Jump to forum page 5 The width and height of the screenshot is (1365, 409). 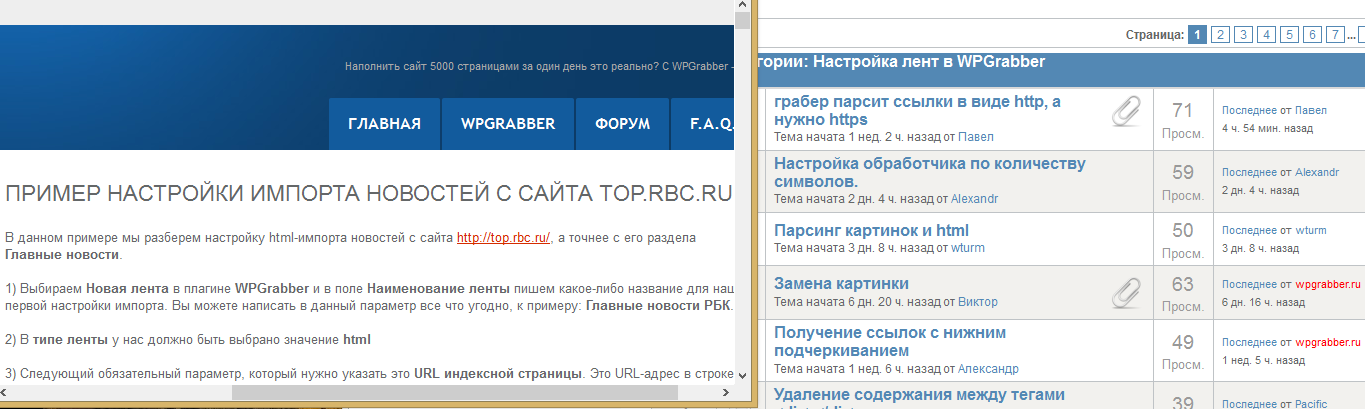[x=1290, y=35]
